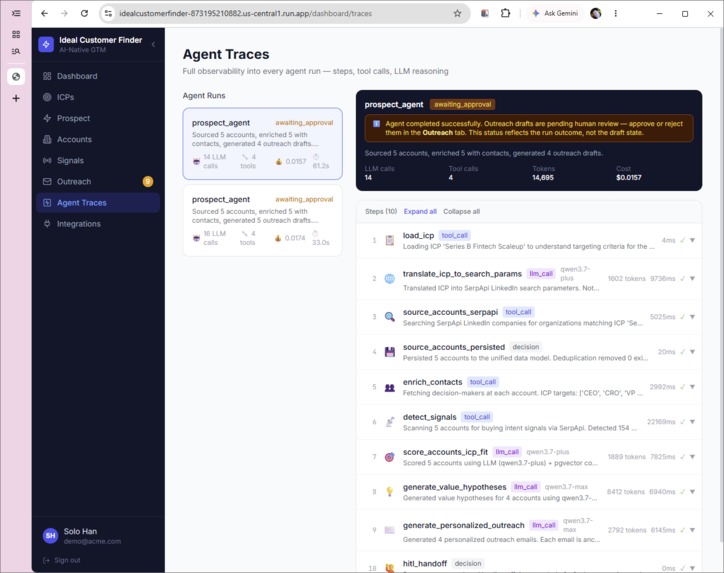Screen dimensions: 724x573
Task: Bookmark this page with the star
Action: tap(457, 13)
